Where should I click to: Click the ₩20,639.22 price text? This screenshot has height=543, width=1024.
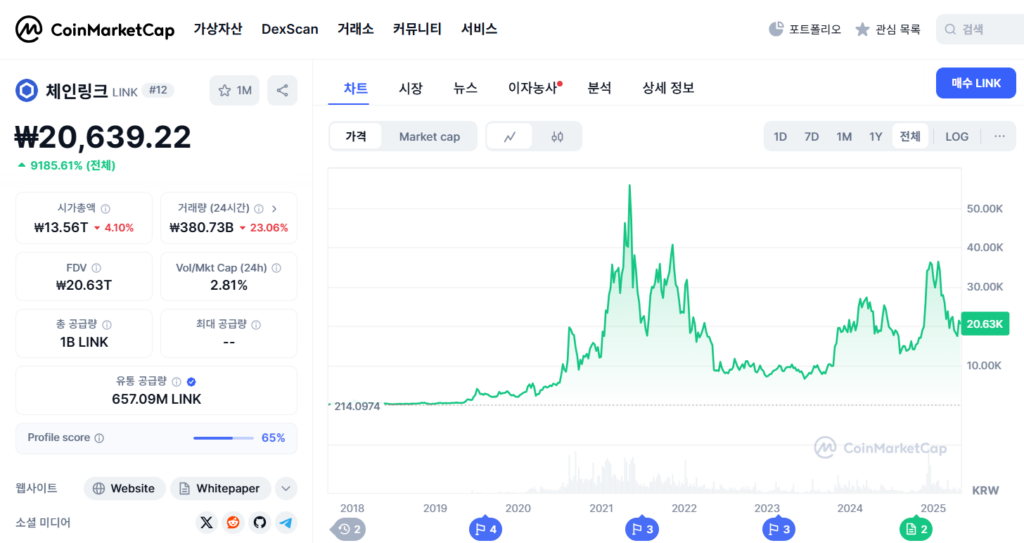pos(103,137)
